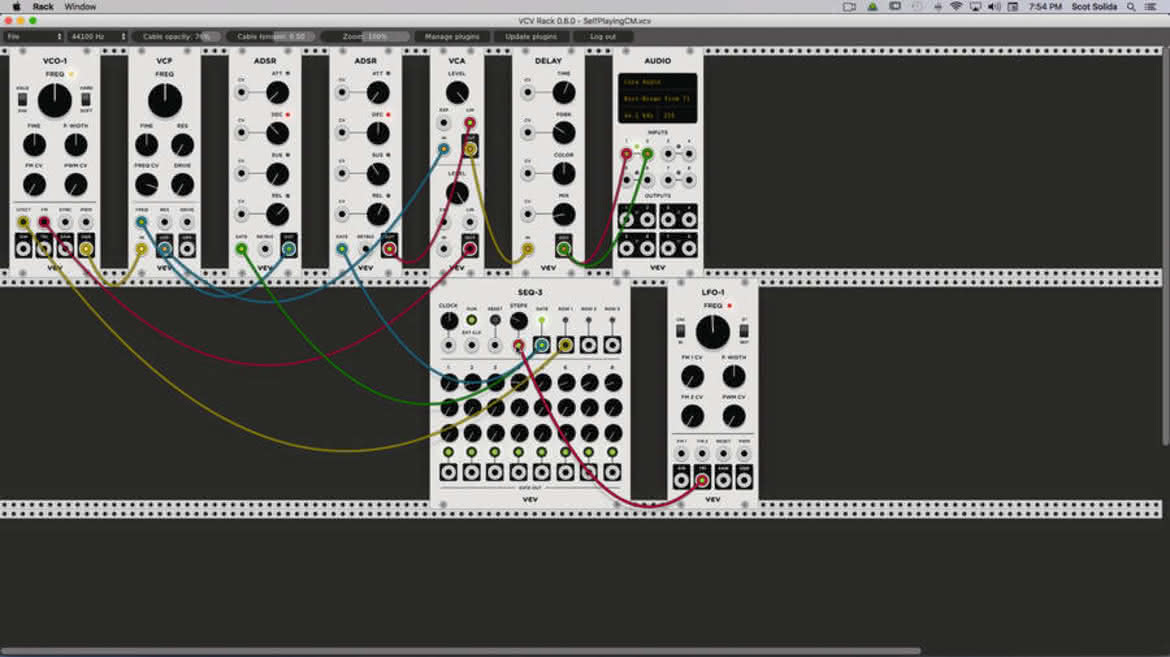Click SEQ-3 ROW 3 output jack
1170x657 pixels.
[612, 345]
